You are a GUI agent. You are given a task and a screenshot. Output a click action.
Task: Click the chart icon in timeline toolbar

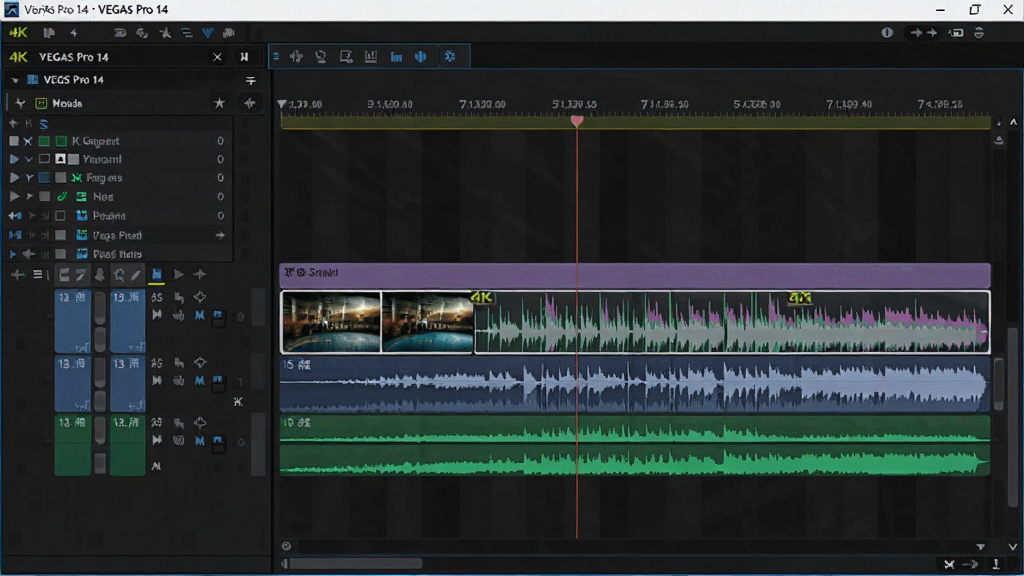tap(371, 57)
